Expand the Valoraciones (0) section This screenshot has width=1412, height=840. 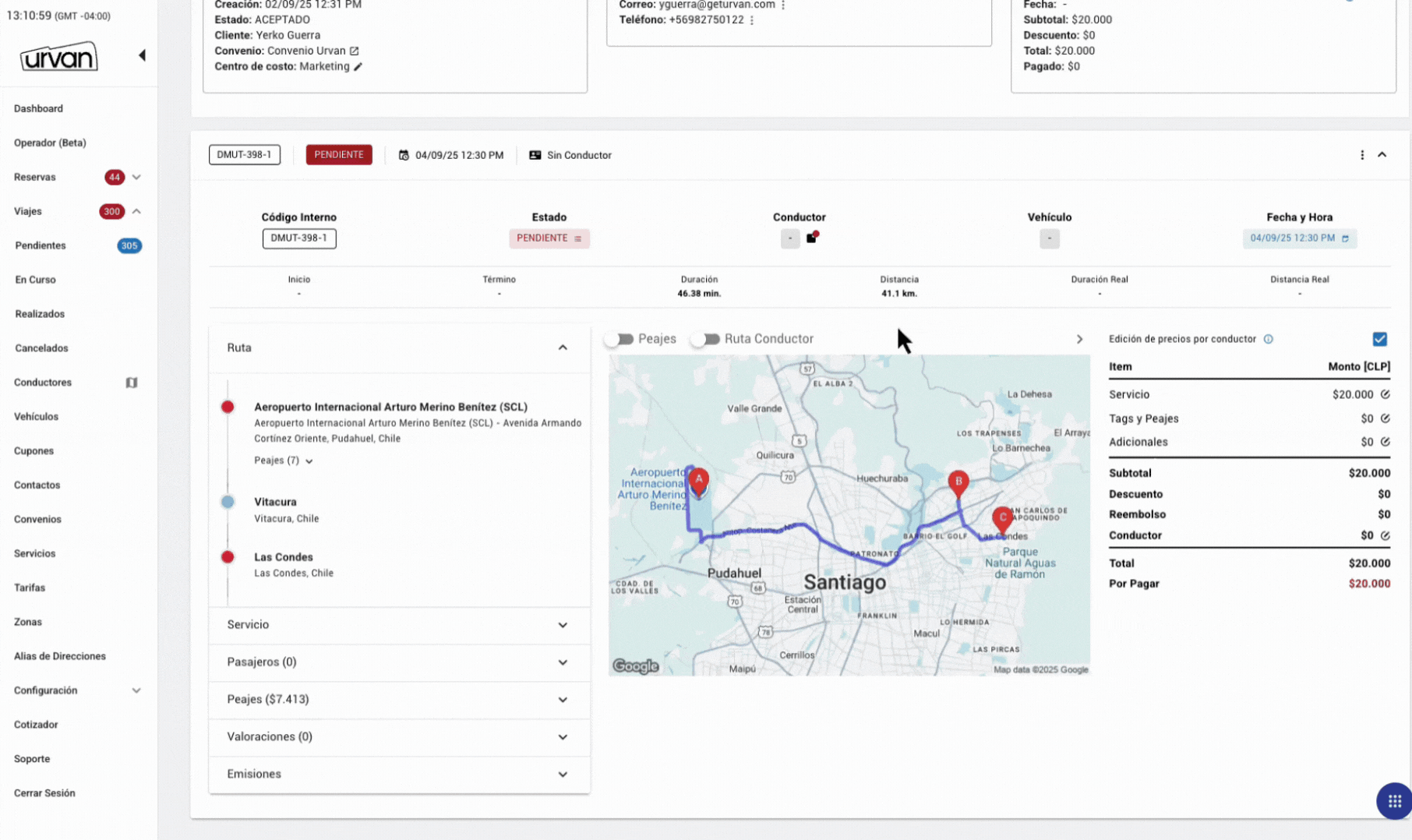click(x=399, y=737)
